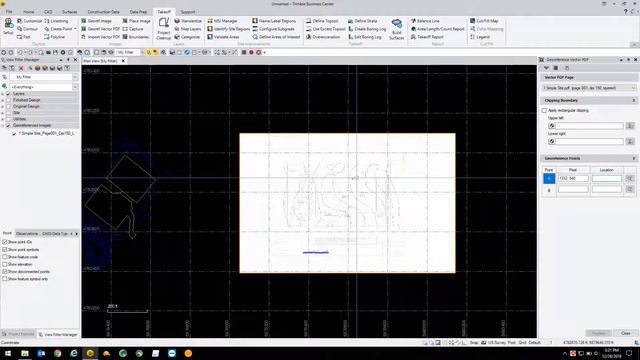Click the Legend command

click(480, 37)
